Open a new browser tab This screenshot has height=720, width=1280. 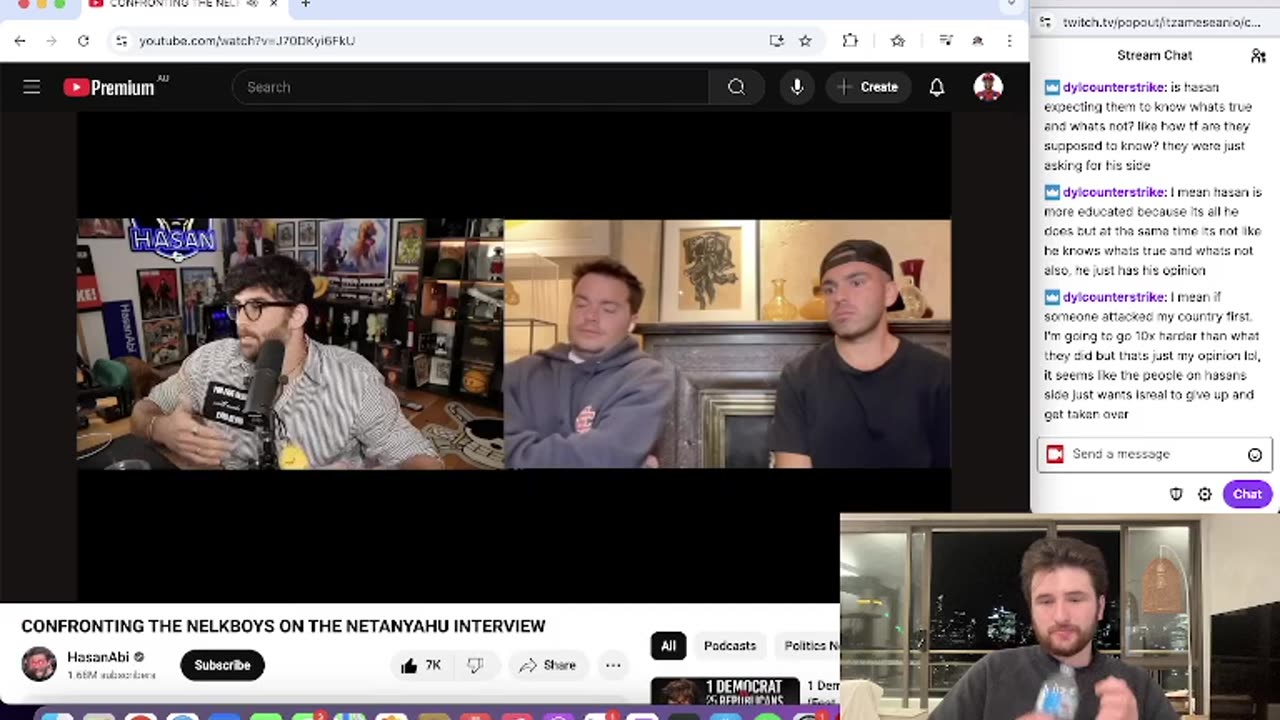coord(305,4)
